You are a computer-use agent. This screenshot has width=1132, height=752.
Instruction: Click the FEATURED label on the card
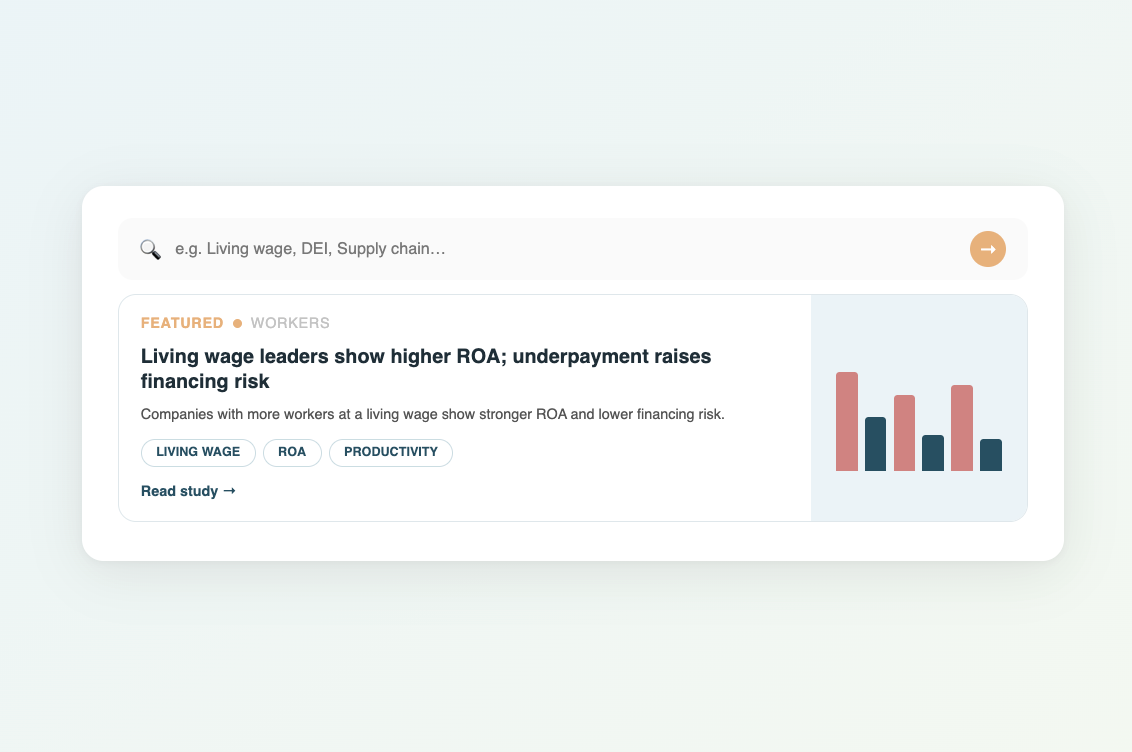coord(182,323)
